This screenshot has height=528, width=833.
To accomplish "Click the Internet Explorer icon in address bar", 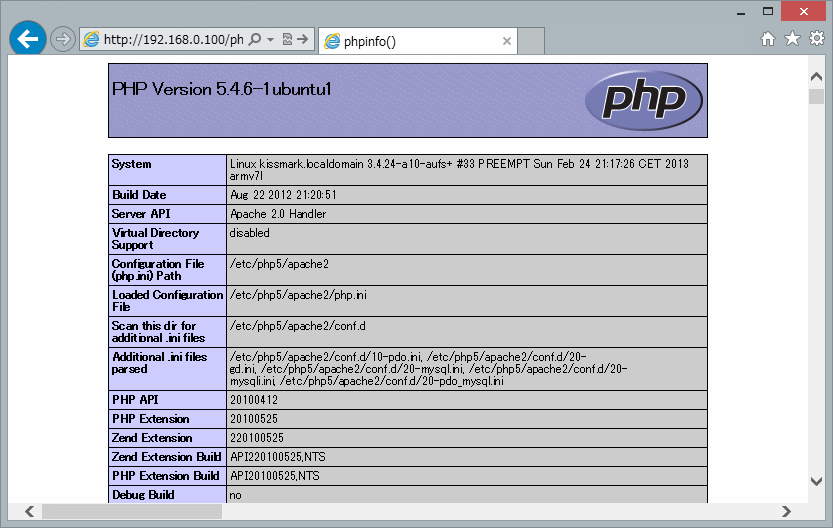I will click(x=91, y=39).
